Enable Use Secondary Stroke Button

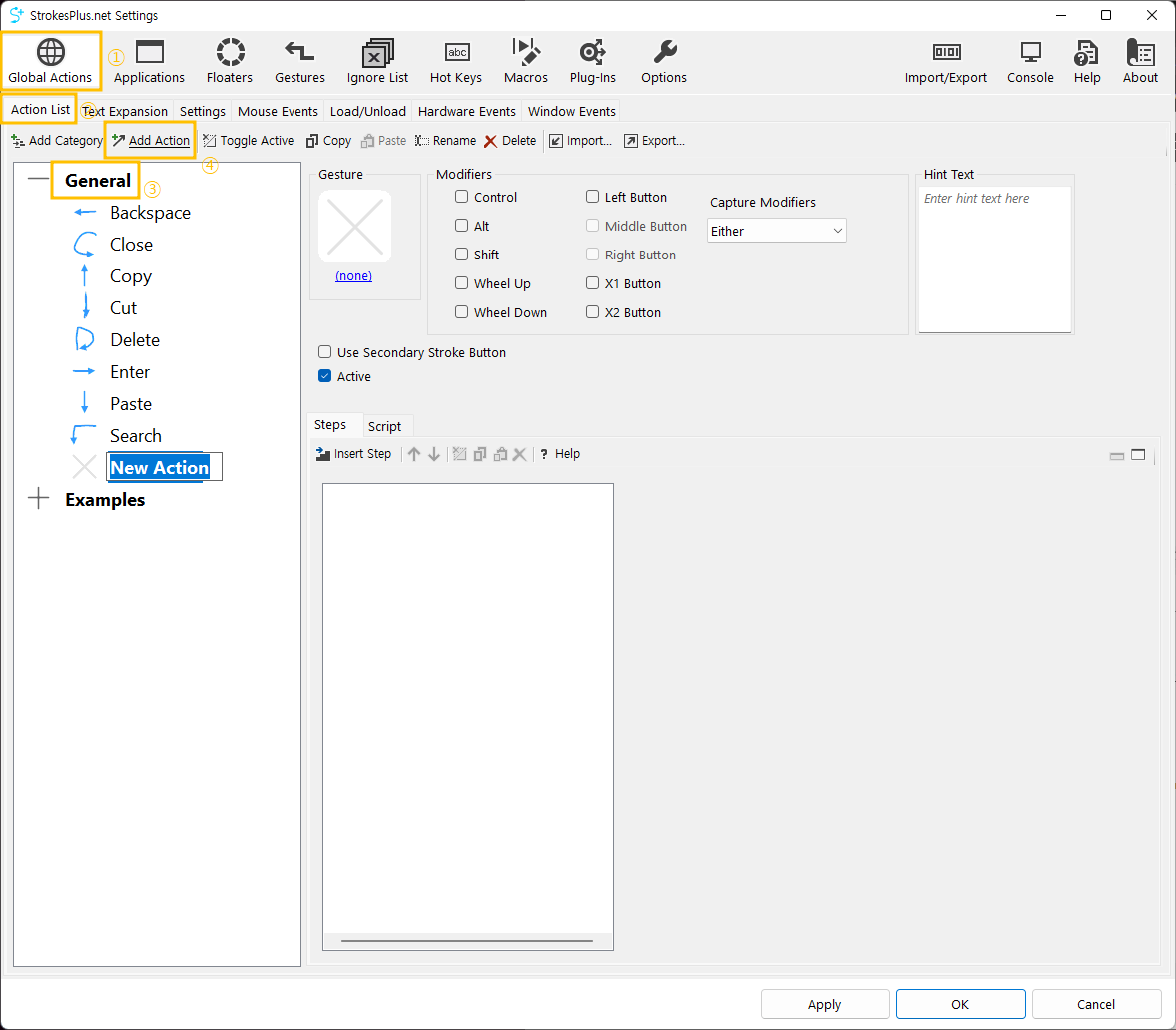(324, 352)
